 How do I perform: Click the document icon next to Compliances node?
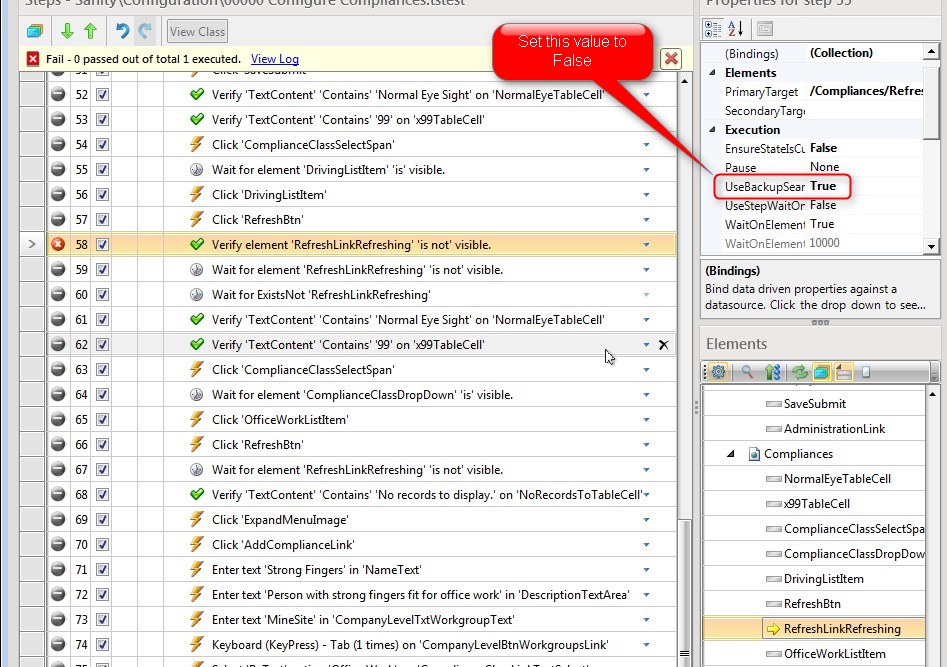pos(754,454)
